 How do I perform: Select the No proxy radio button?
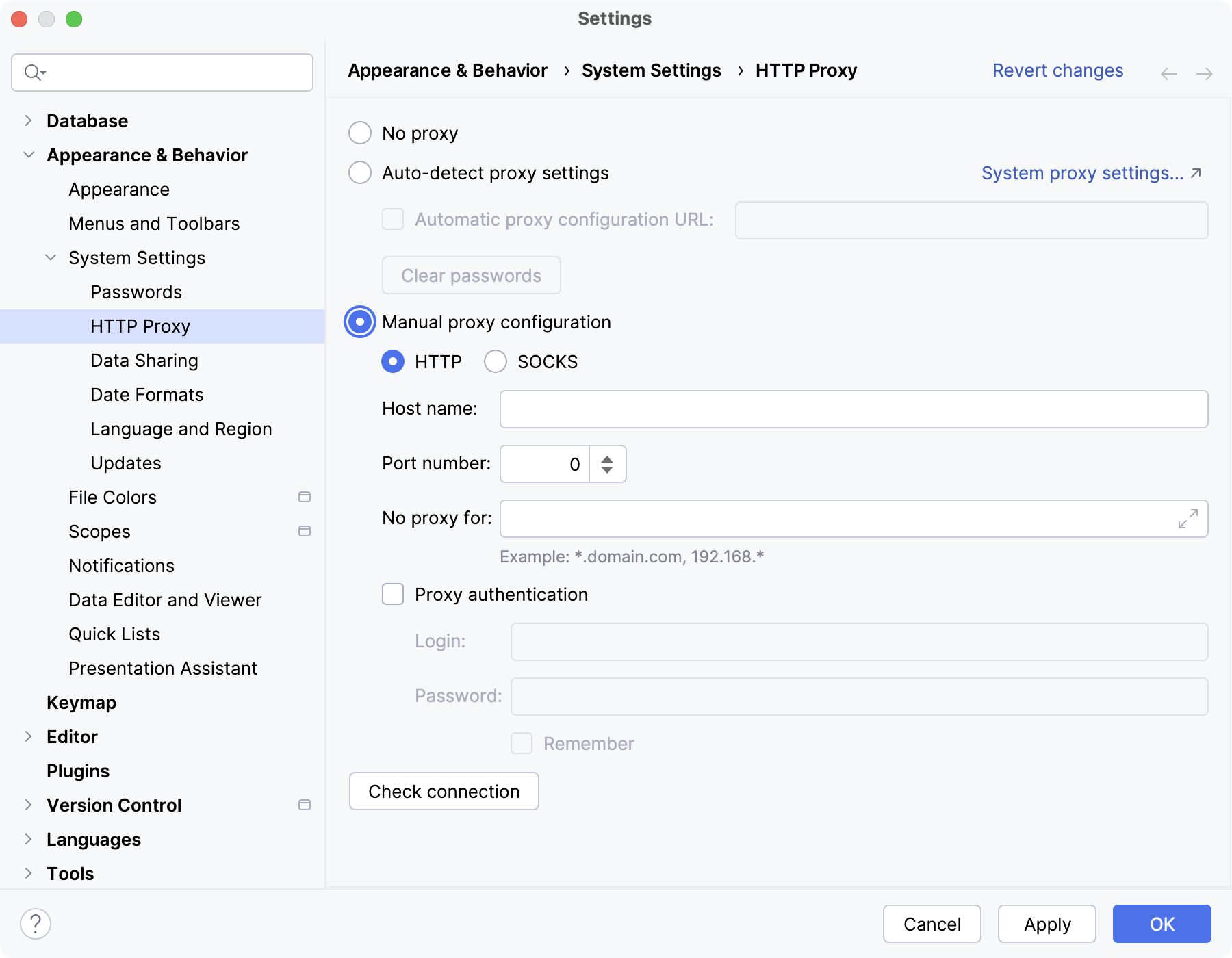(360, 133)
